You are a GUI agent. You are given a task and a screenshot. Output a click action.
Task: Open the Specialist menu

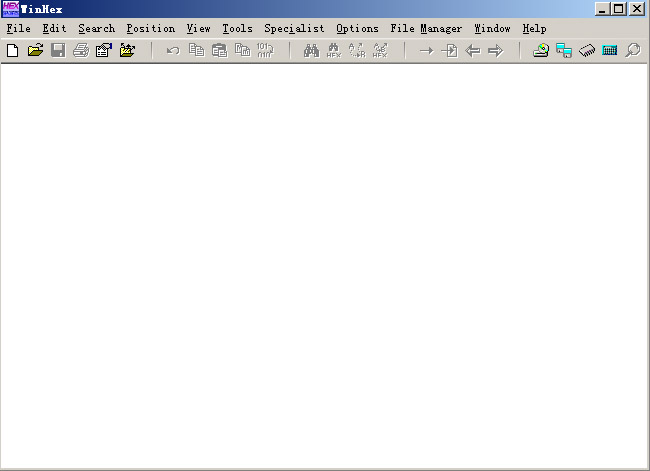coord(294,29)
